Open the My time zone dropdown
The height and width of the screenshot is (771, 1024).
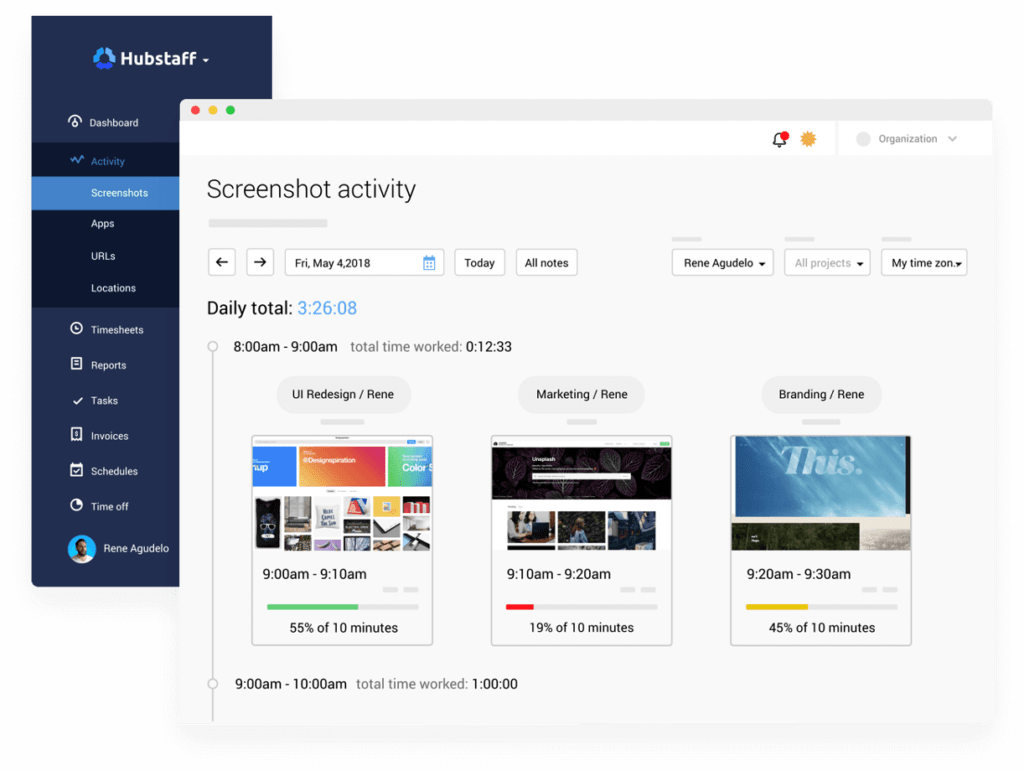click(924, 262)
